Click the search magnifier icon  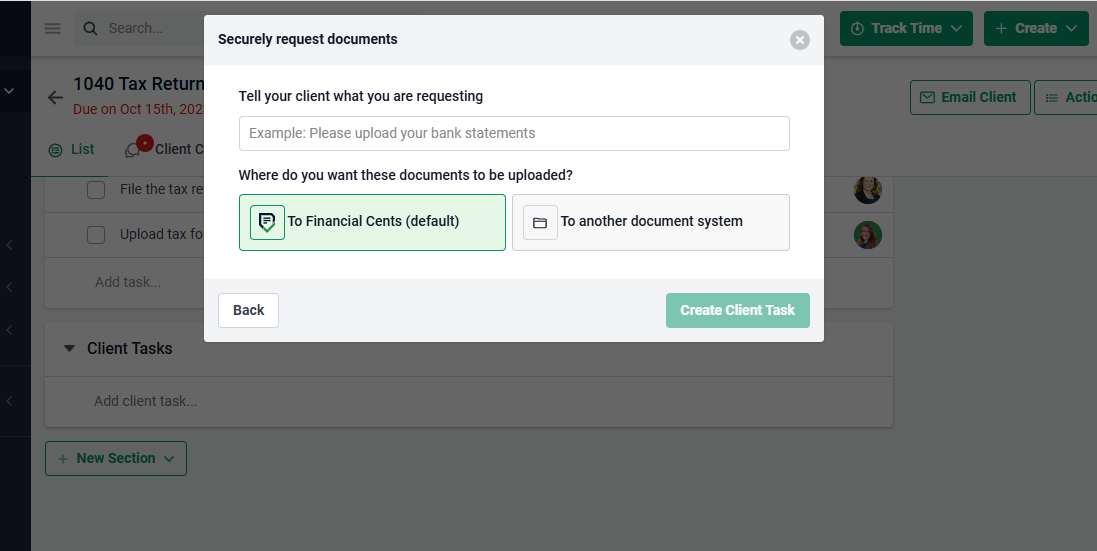pos(90,29)
